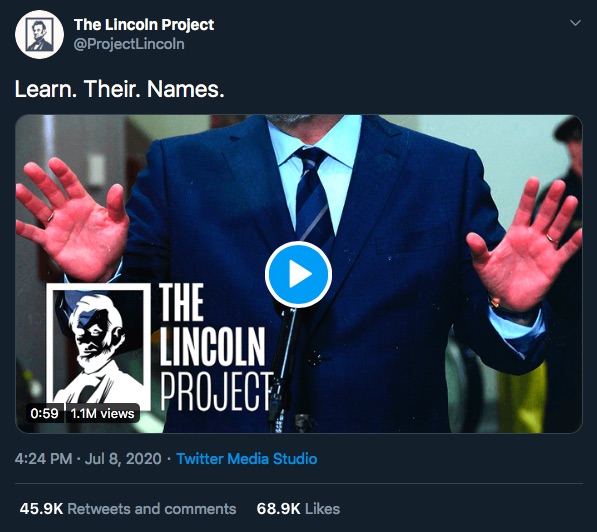Image resolution: width=597 pixels, height=532 pixels.
Task: Click The Lincoln Project profile avatar
Action: tap(39, 34)
